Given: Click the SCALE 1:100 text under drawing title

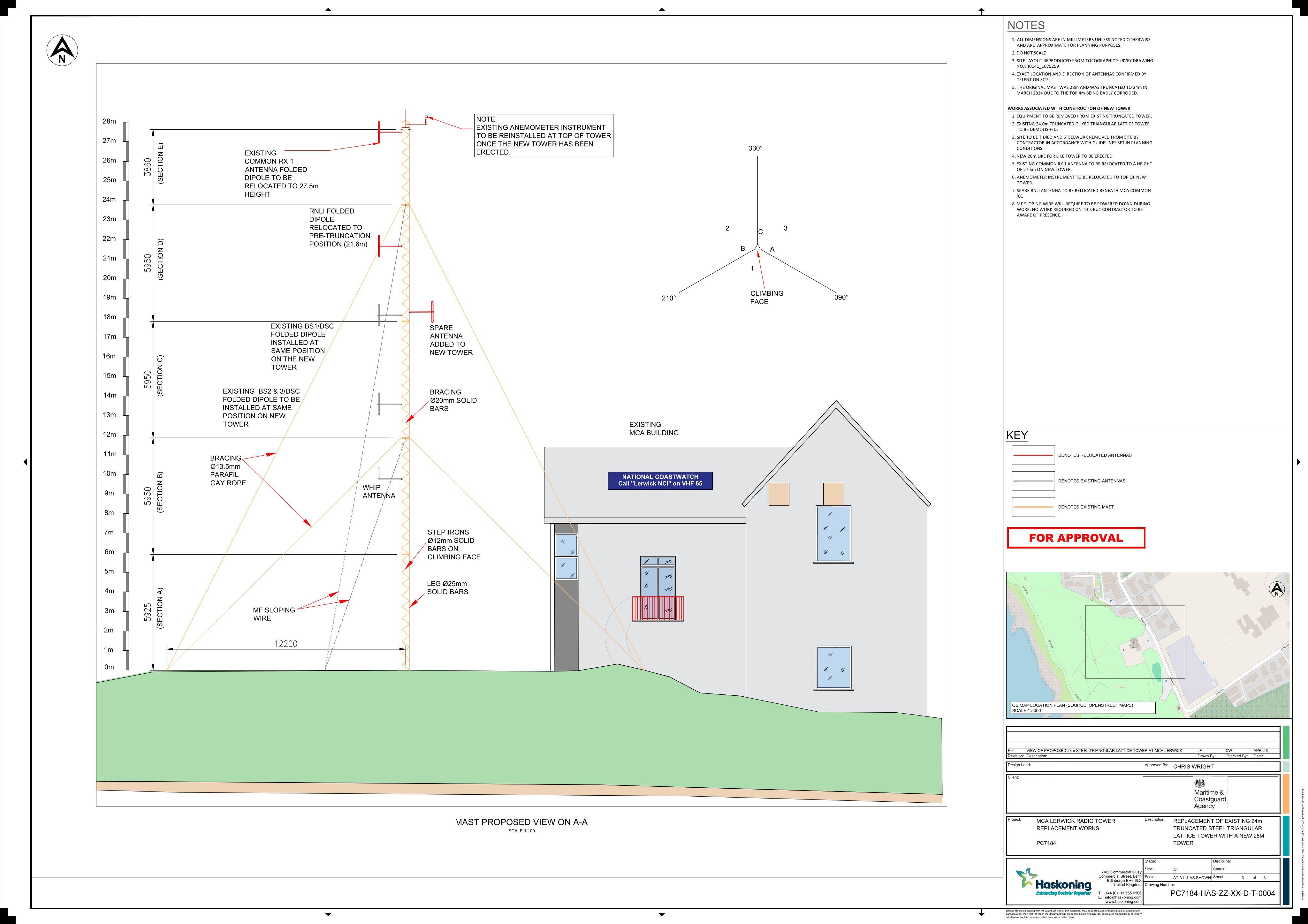Looking at the screenshot, I should coord(521,831).
